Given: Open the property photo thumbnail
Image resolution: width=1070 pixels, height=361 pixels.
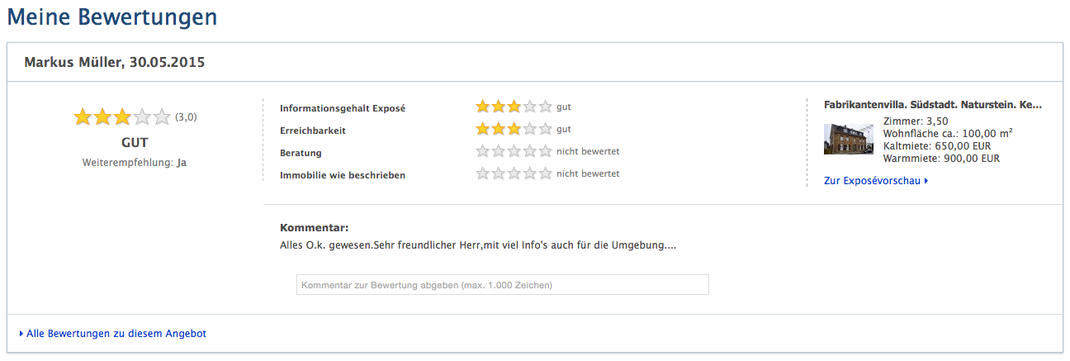Looking at the screenshot, I should point(849,139).
